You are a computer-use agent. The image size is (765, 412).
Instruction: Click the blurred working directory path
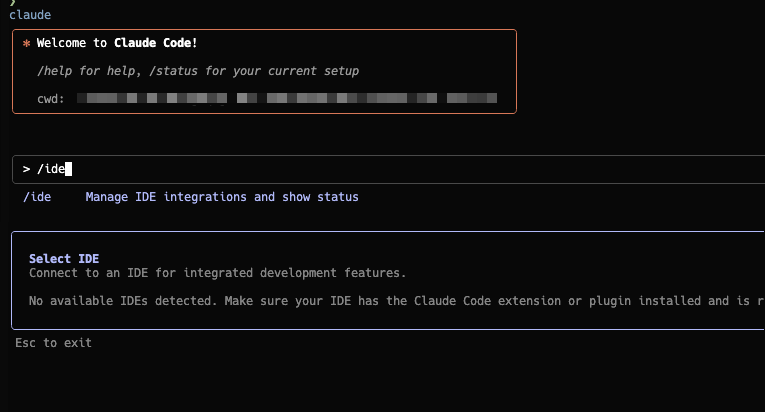pyautogui.click(x=287, y=98)
